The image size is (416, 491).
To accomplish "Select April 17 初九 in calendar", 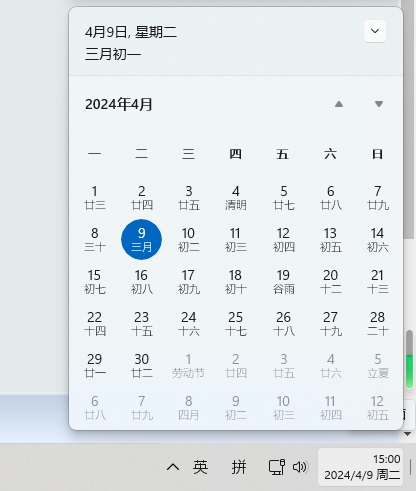I will pyautogui.click(x=189, y=282).
